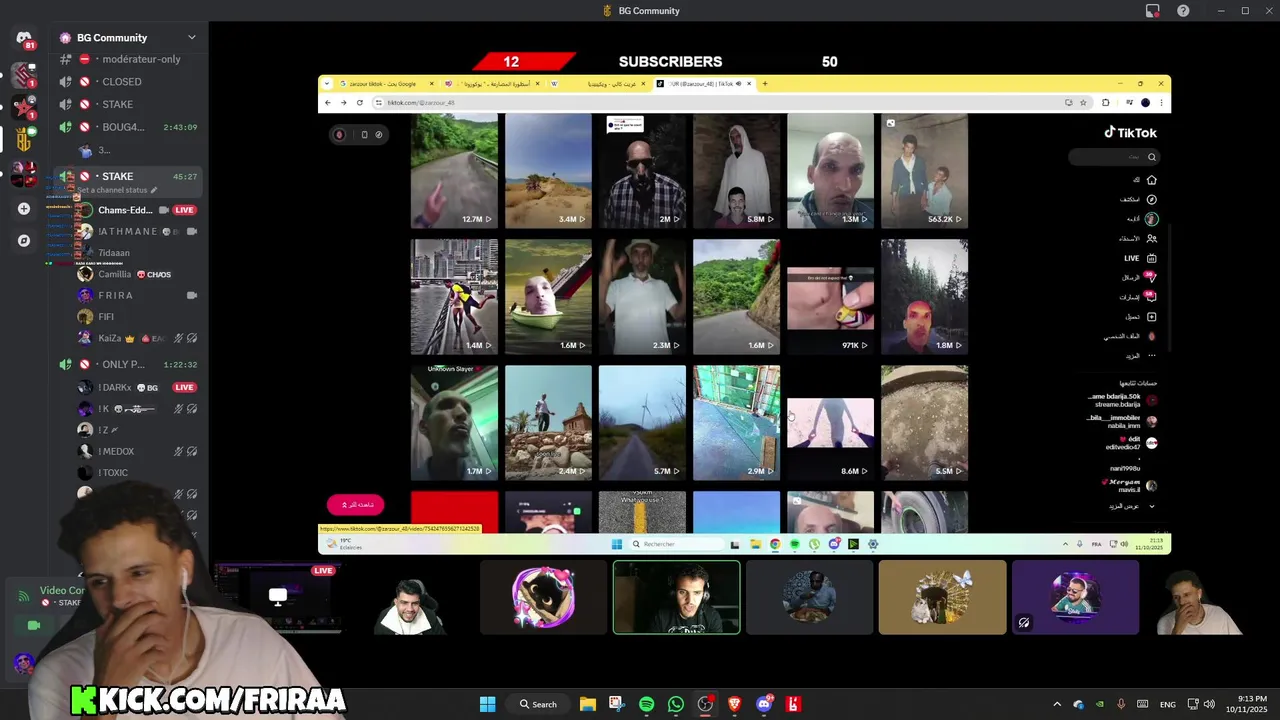Expand the BG Community server dropdown
The height and width of the screenshot is (720, 1280).
(x=191, y=38)
